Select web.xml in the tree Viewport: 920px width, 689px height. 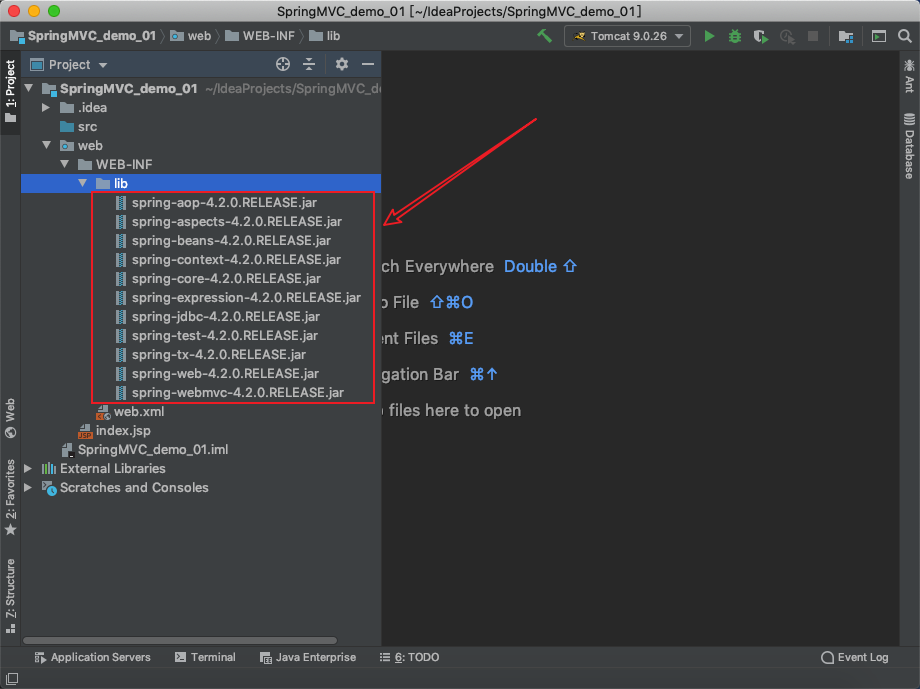(x=130, y=411)
